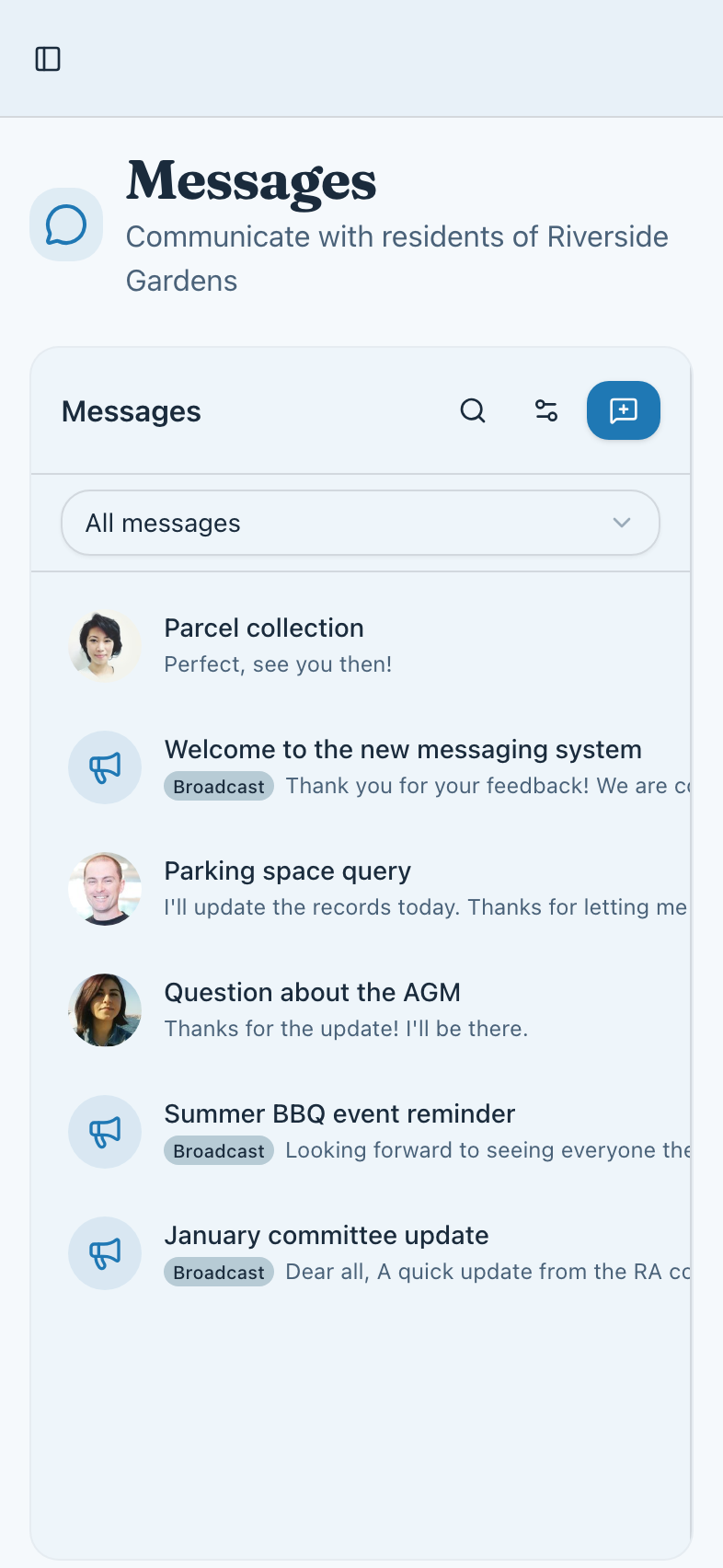This screenshot has width=723, height=1568.
Task: Start a new message with compose button
Action: click(x=623, y=410)
